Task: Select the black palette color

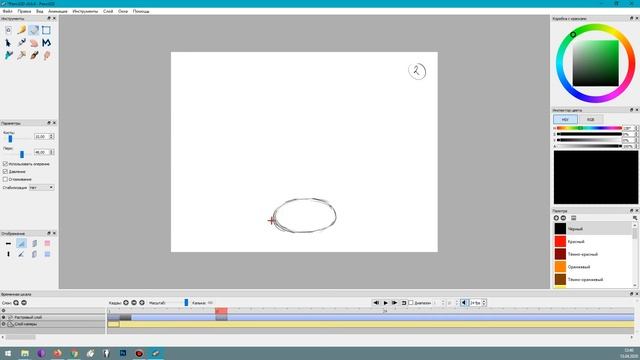Action: [593, 229]
